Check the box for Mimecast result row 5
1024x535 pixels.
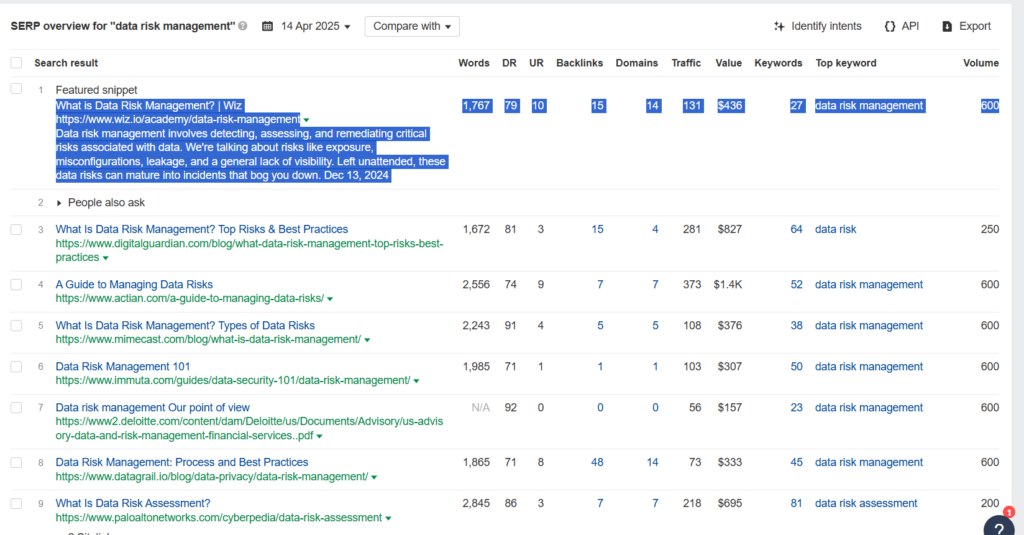tap(16, 325)
